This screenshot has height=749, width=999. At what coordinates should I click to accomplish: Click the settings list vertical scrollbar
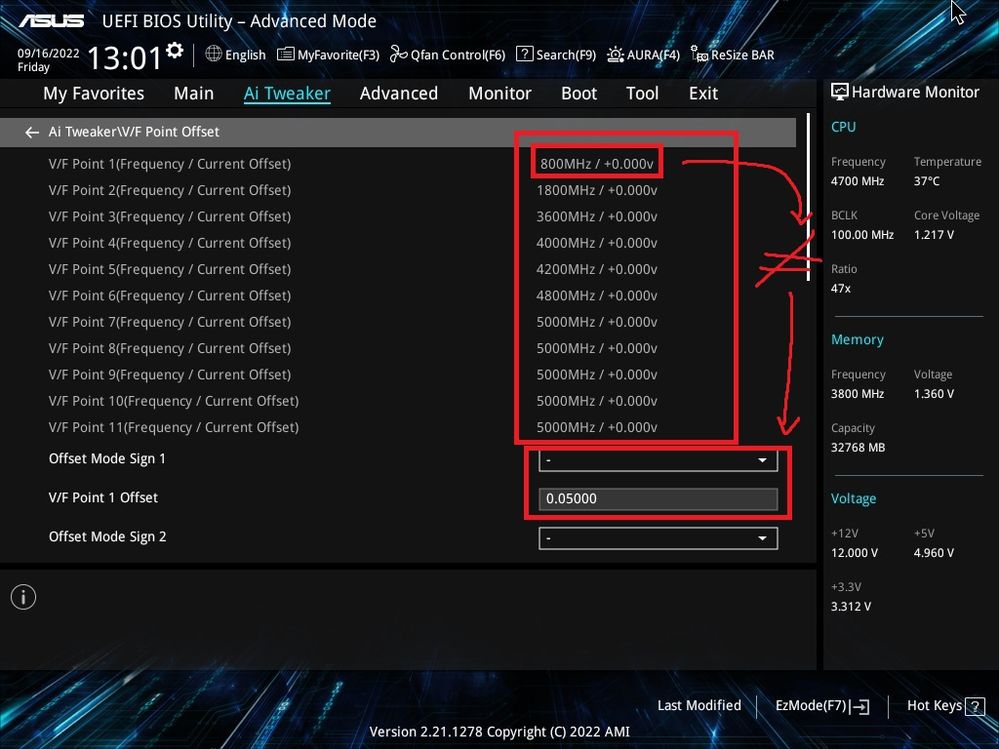pos(809,197)
